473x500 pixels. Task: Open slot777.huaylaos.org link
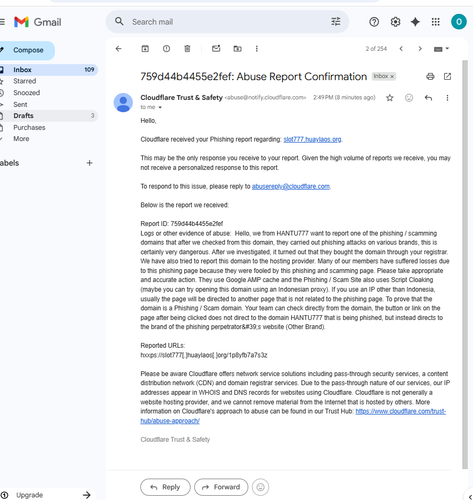pyautogui.click(x=312, y=139)
